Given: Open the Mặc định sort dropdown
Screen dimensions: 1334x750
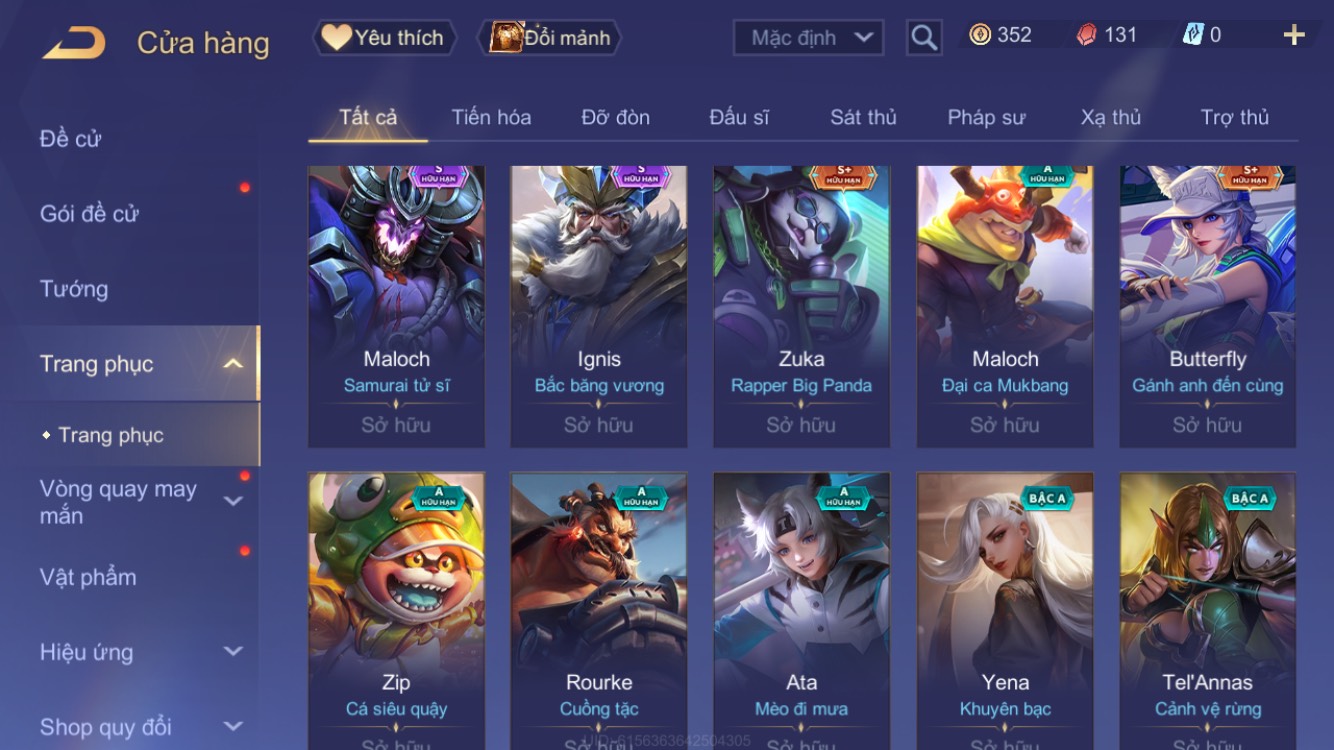Looking at the screenshot, I should [809, 38].
